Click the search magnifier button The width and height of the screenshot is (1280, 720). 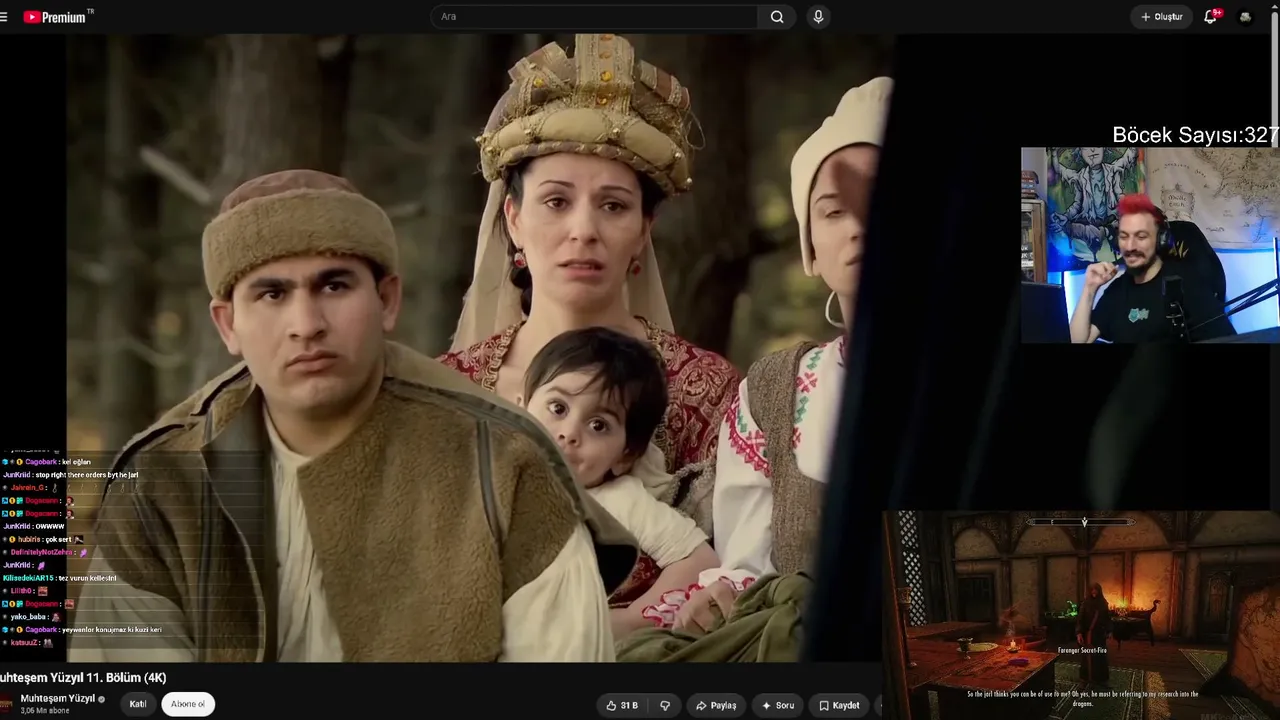777,17
